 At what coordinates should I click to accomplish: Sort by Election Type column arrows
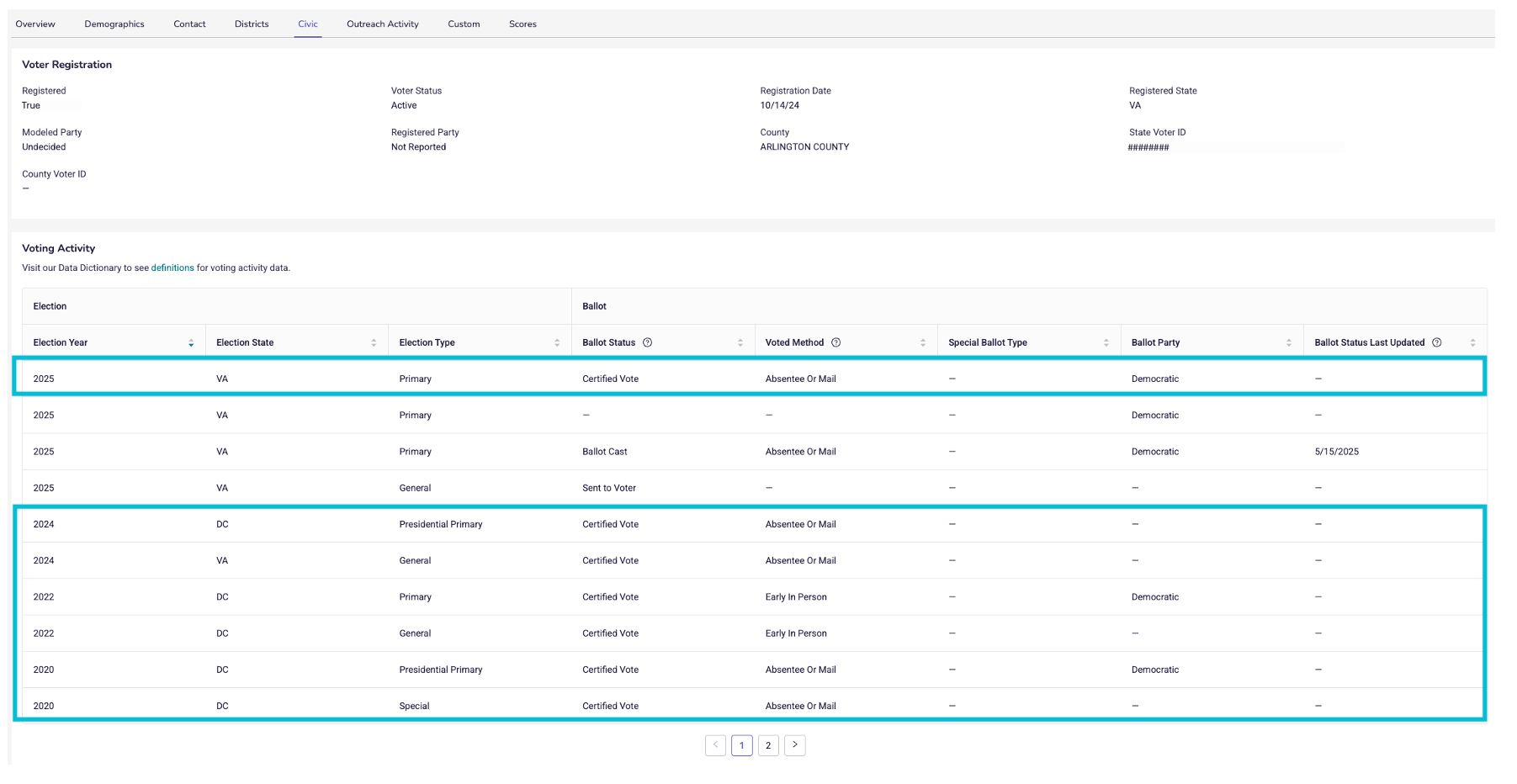coord(557,342)
